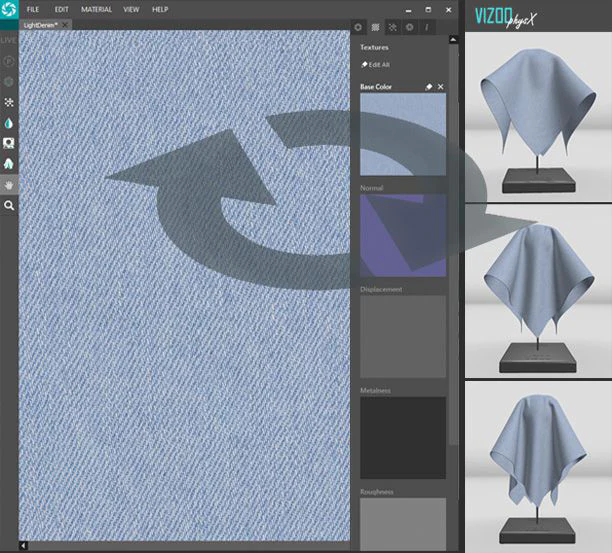Select the Roughness texture slot
The height and width of the screenshot is (553, 612).
[x=403, y=524]
